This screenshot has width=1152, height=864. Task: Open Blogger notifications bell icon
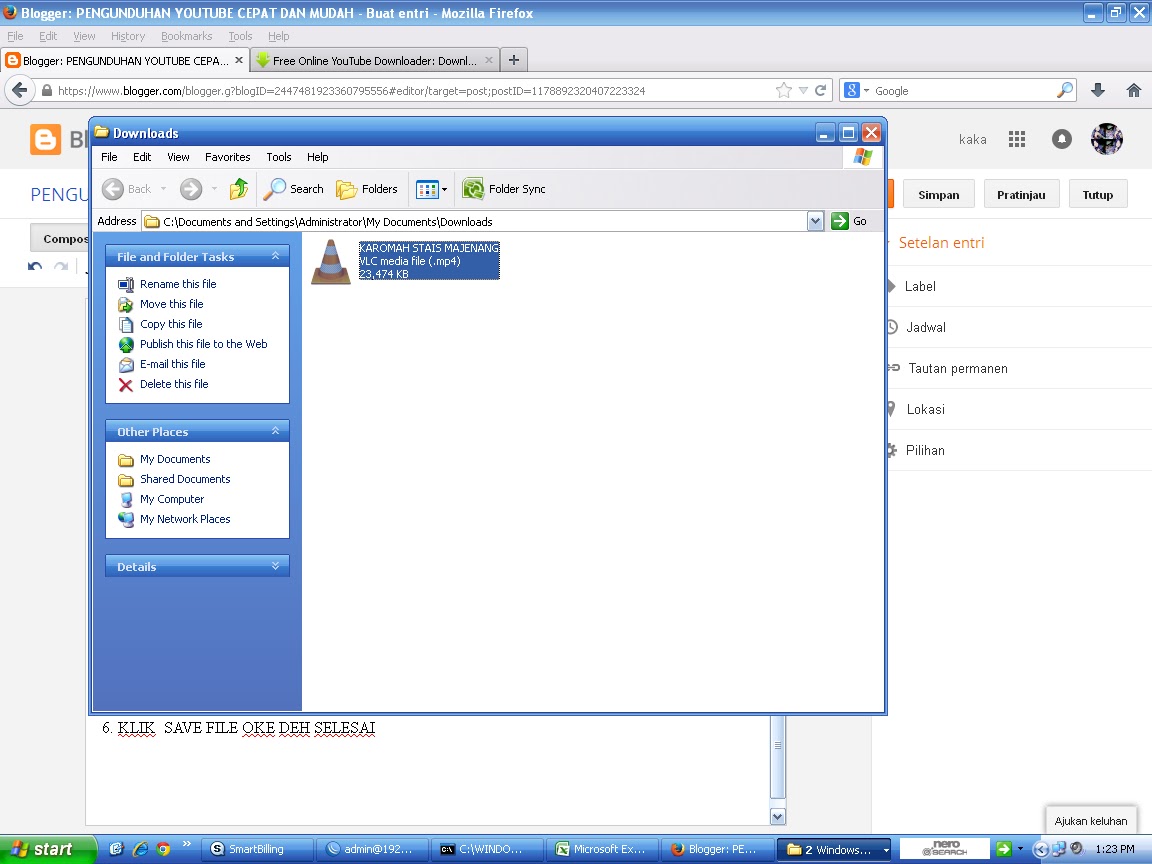click(x=1062, y=139)
